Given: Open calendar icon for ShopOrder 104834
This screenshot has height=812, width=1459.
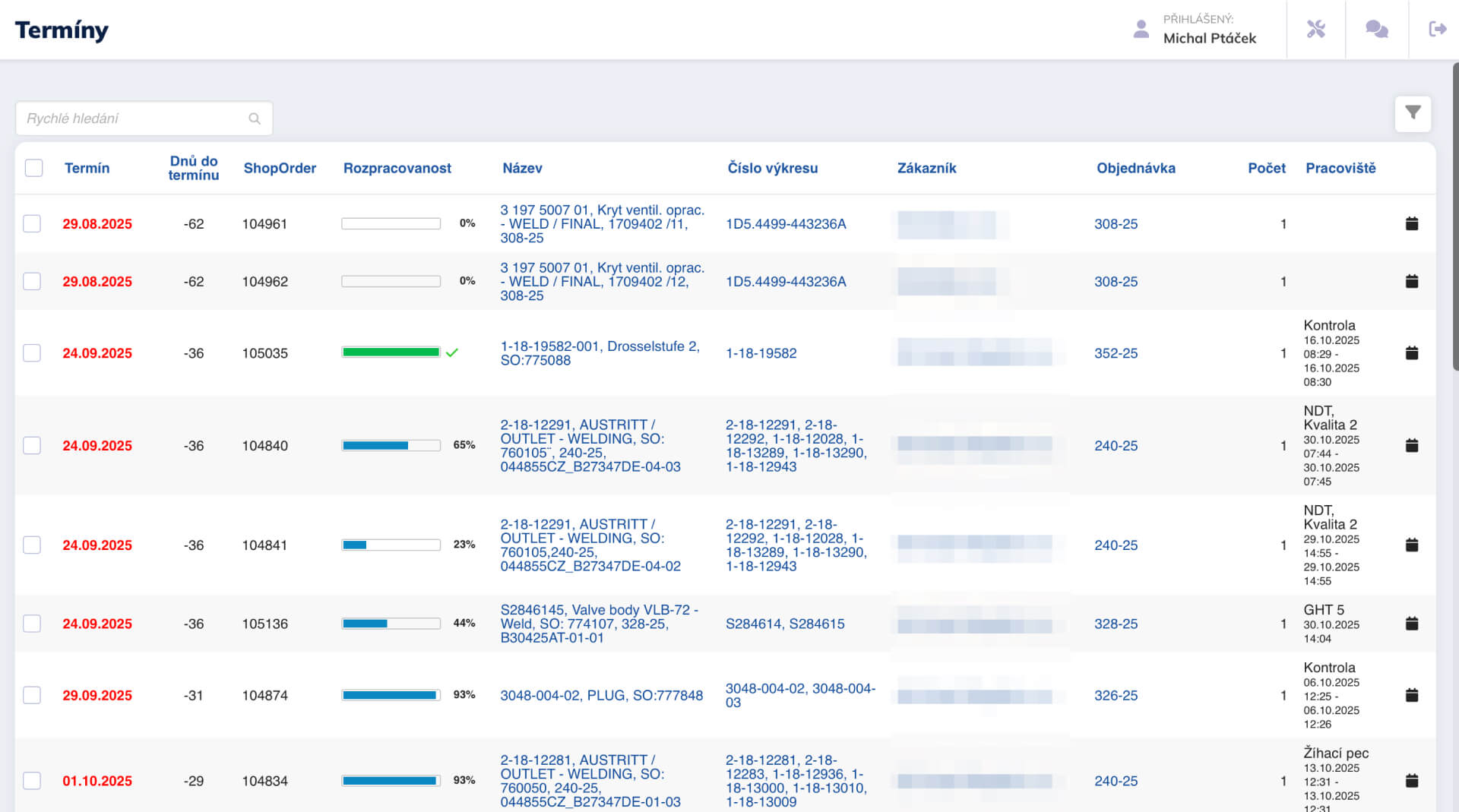Looking at the screenshot, I should coord(1412,780).
